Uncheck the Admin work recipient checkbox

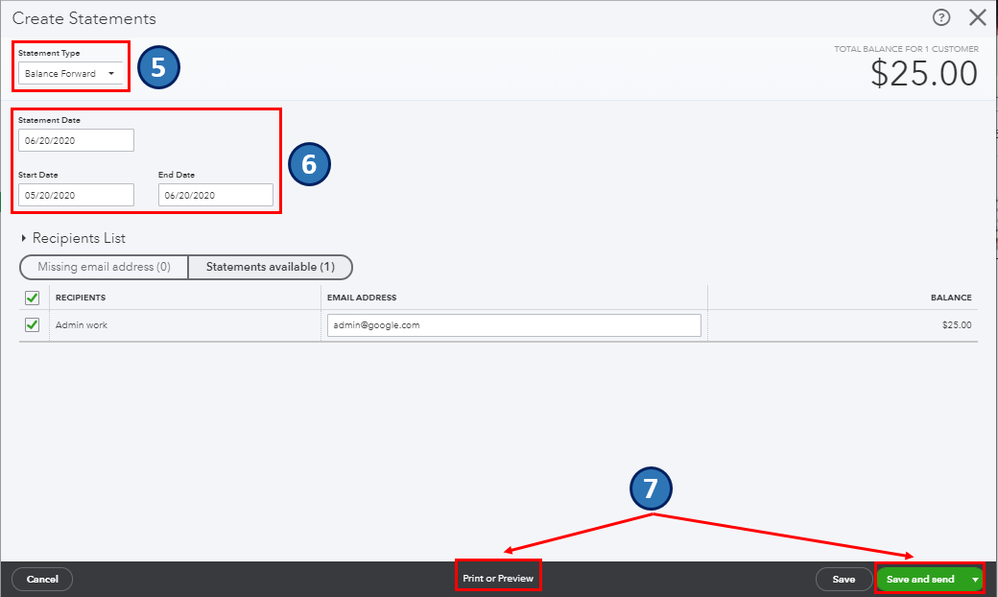click(x=32, y=325)
